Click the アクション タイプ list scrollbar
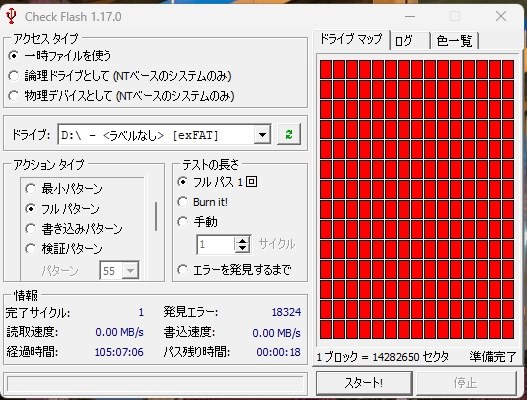Image resolution: width=527 pixels, height=400 pixels. point(156,216)
